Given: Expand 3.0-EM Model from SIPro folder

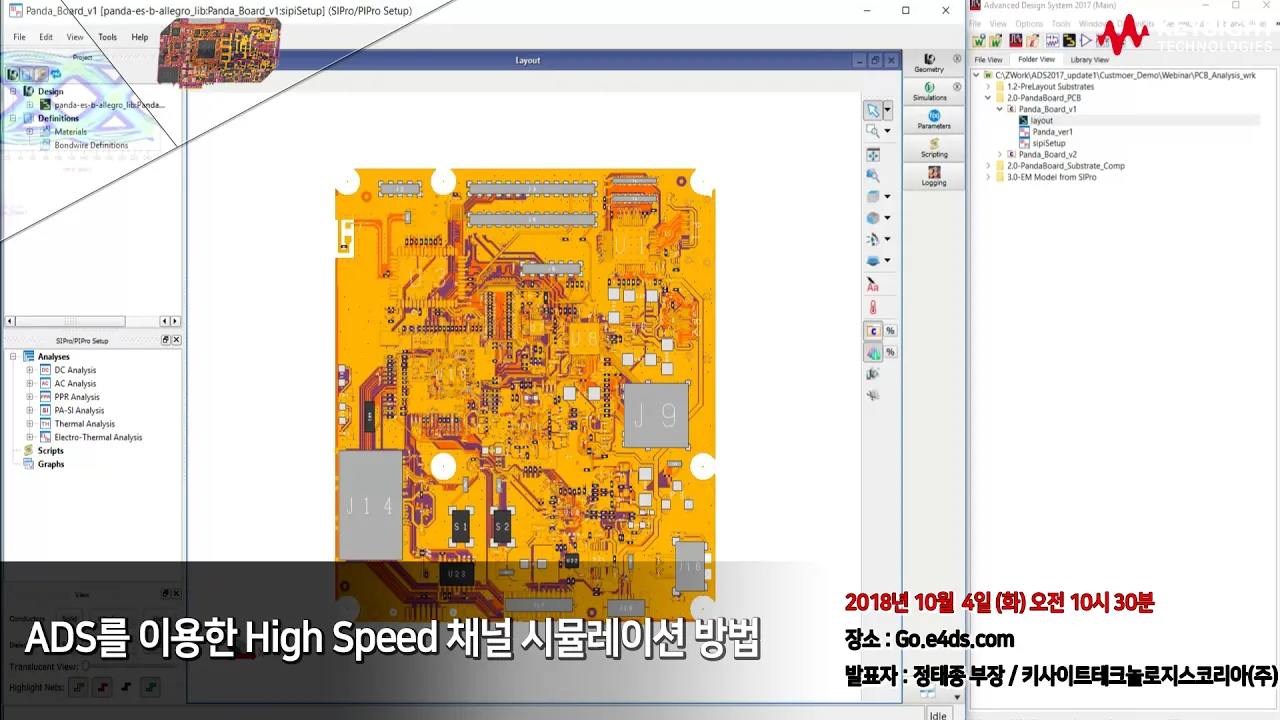Looking at the screenshot, I should (x=988, y=177).
